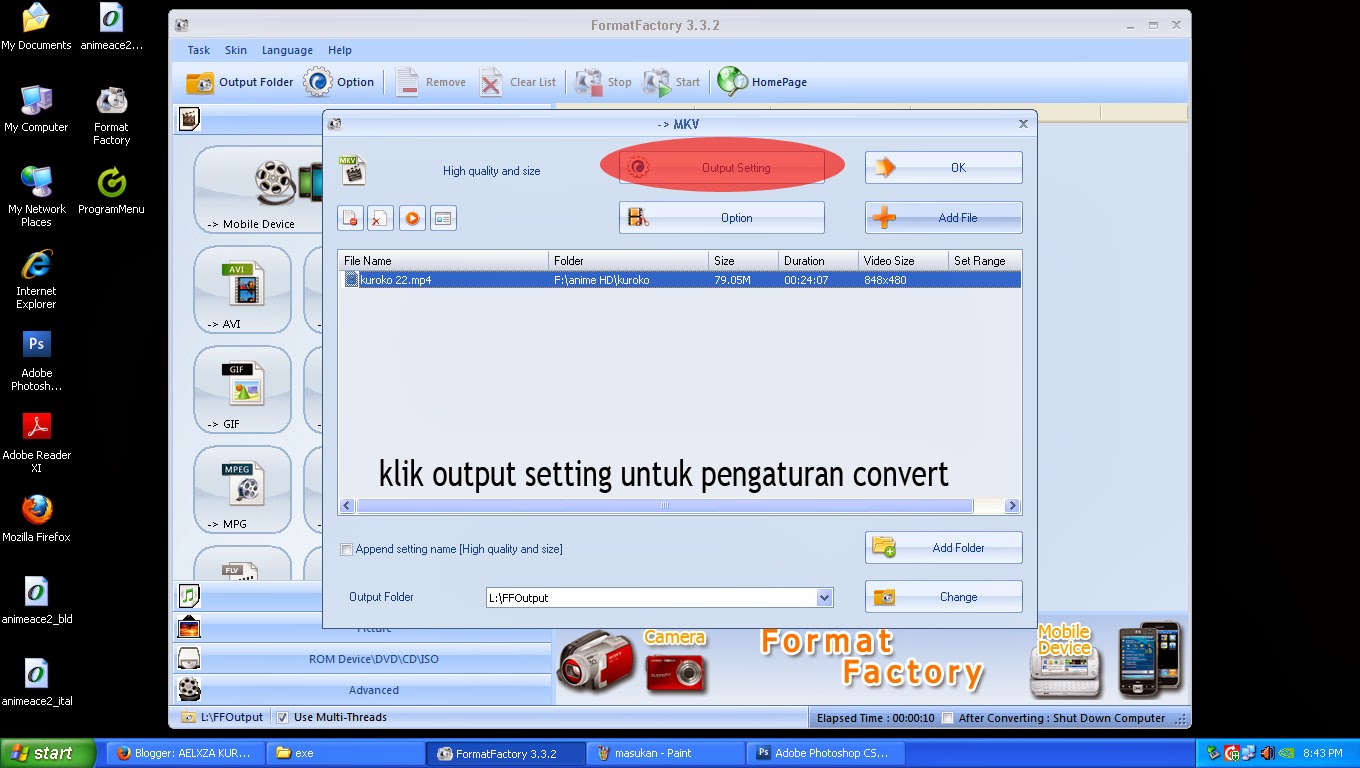The height and width of the screenshot is (768, 1360).
Task: Open the Language menu
Action: click(287, 50)
